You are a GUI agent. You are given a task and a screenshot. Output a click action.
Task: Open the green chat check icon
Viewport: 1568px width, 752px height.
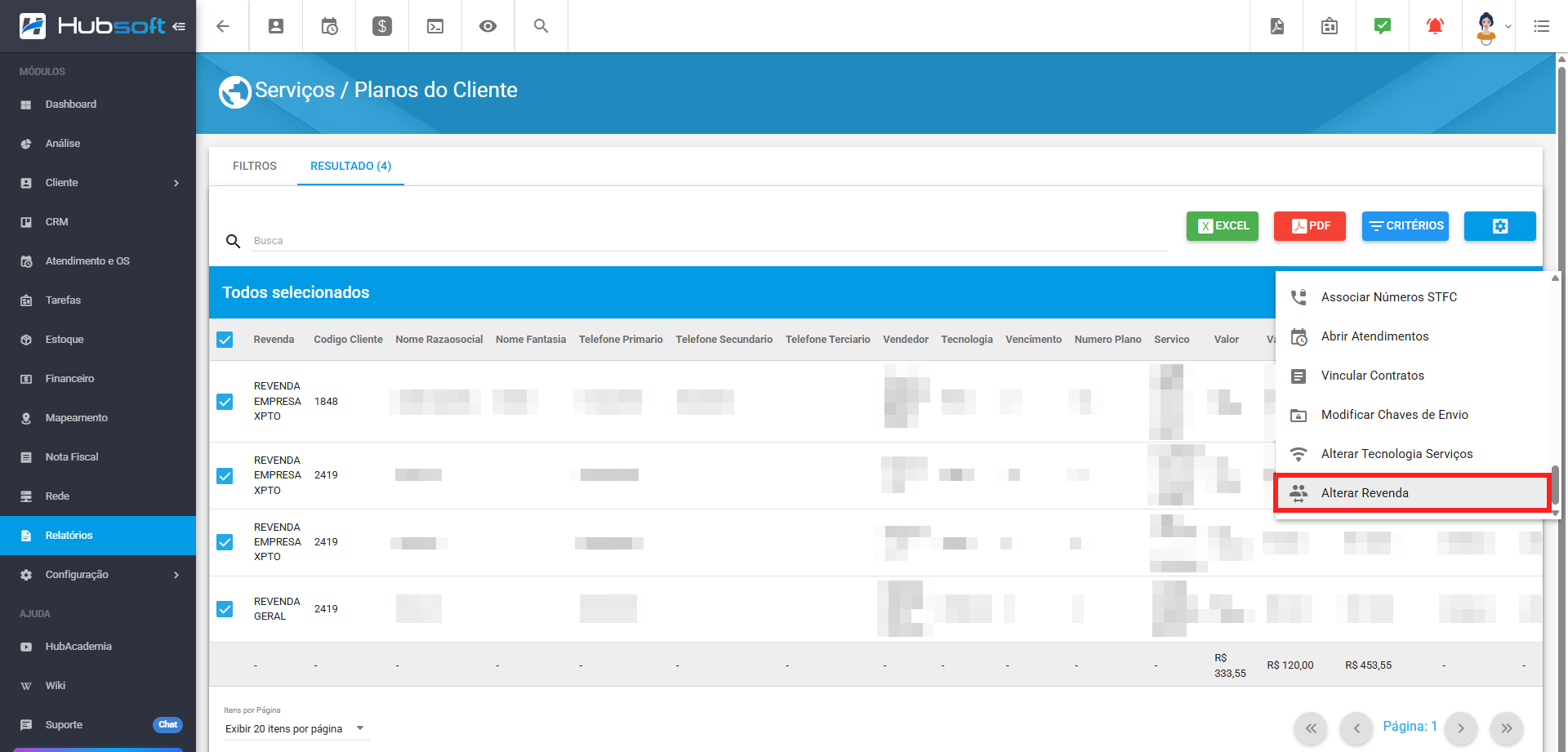[x=1382, y=26]
